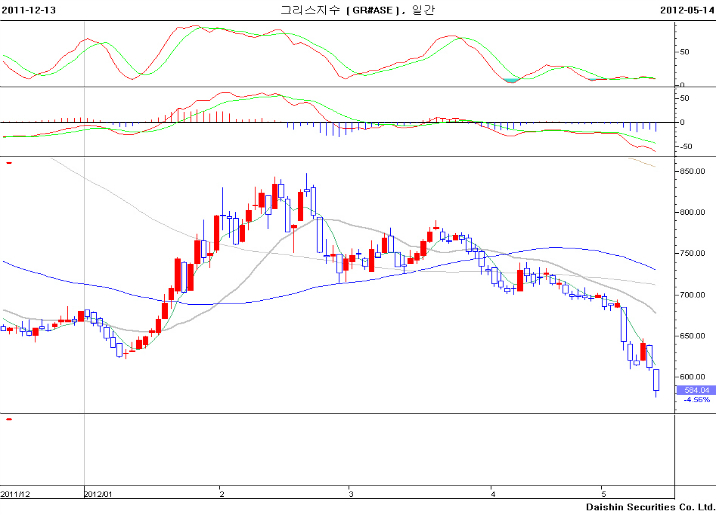Select the 2011/12 time axis label
716x515 pixels.
[x=16, y=494]
